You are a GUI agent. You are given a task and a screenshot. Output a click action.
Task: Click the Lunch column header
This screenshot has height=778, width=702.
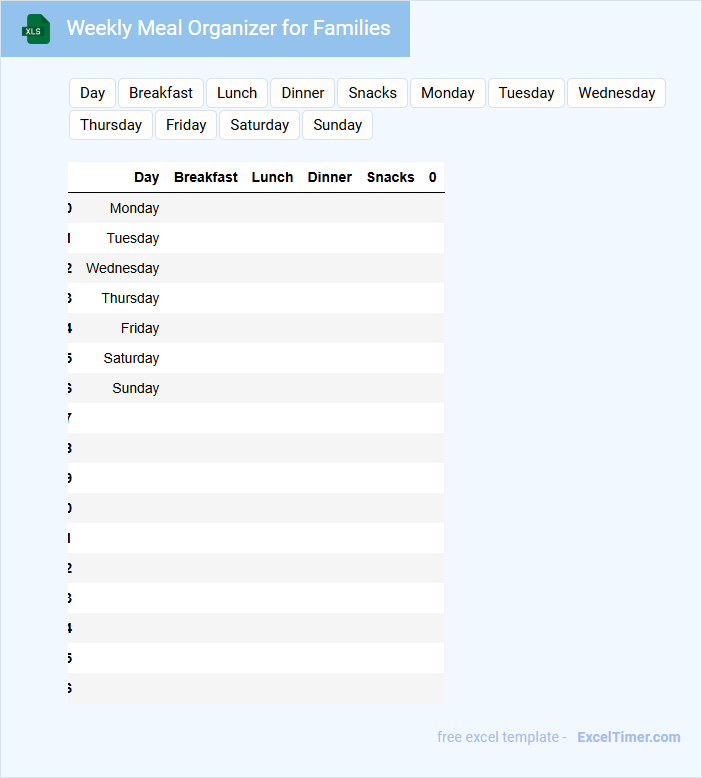tap(272, 177)
